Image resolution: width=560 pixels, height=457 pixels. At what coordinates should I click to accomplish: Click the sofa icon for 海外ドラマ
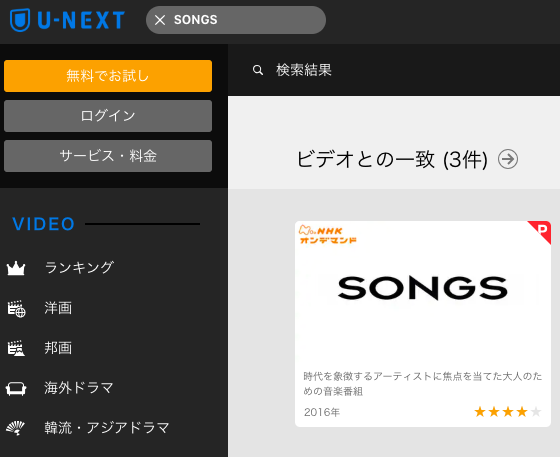(x=16, y=388)
